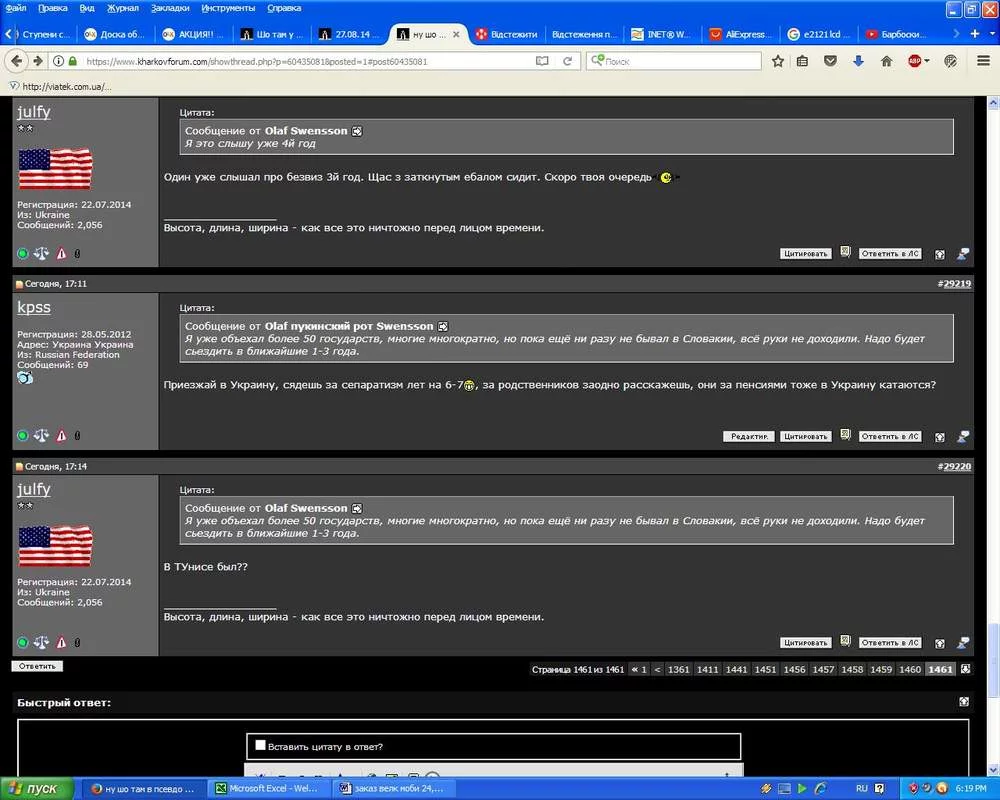Click the camera icon under kpss profile
The image size is (1000, 800).
coord(25,378)
